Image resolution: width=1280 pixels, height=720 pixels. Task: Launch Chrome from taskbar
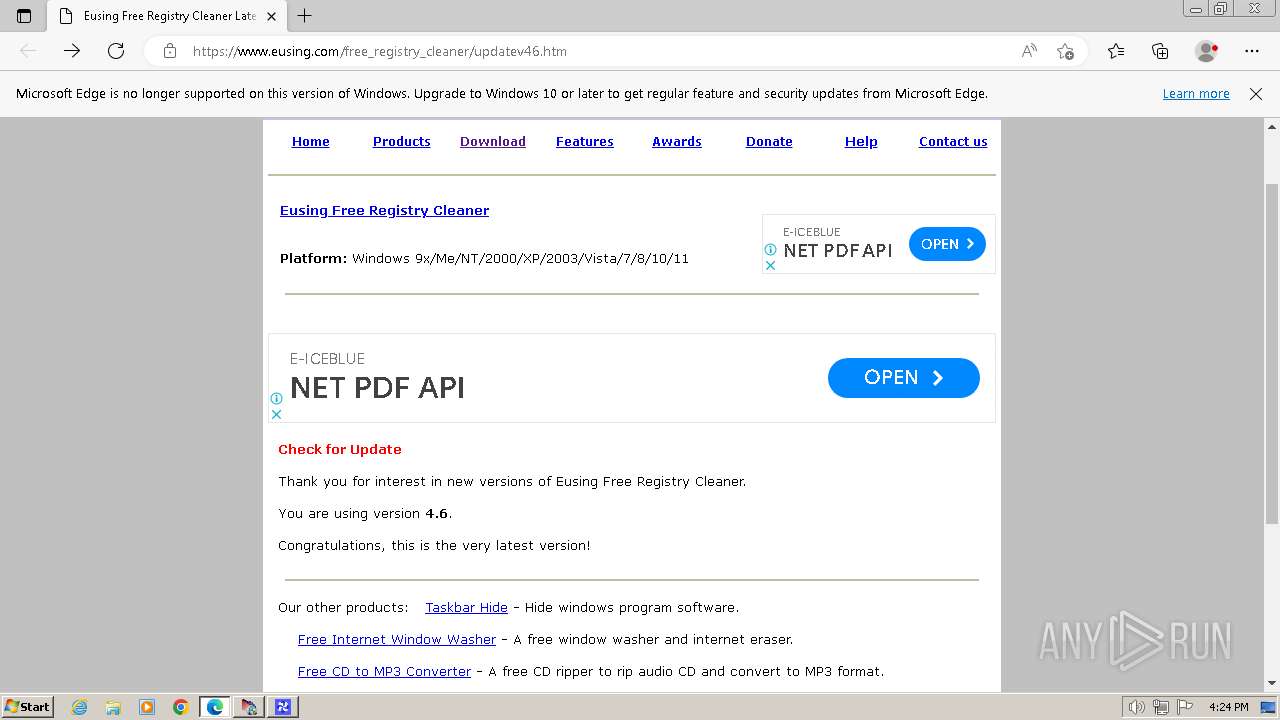tap(181, 707)
